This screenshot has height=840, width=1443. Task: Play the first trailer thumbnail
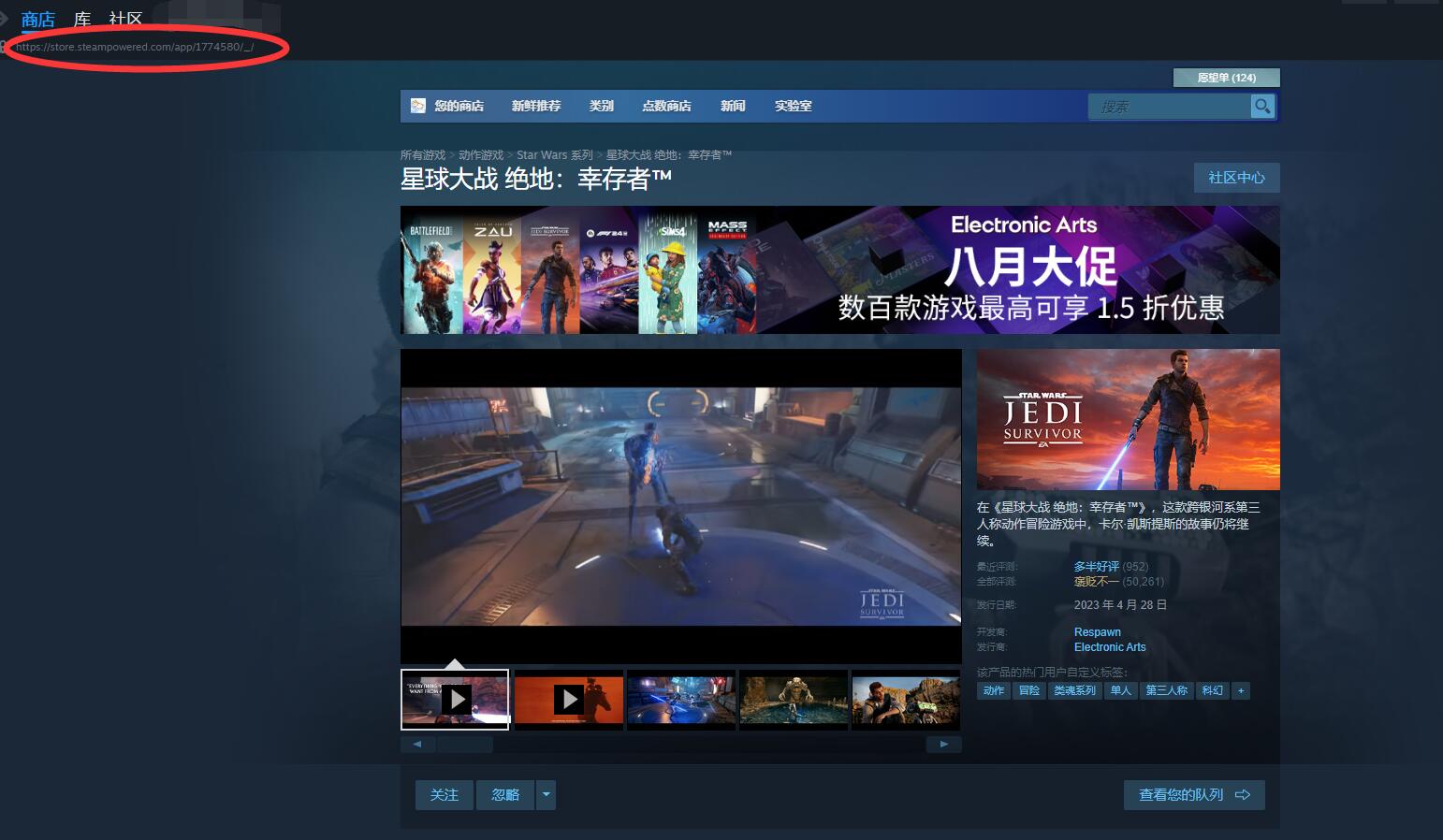(455, 699)
